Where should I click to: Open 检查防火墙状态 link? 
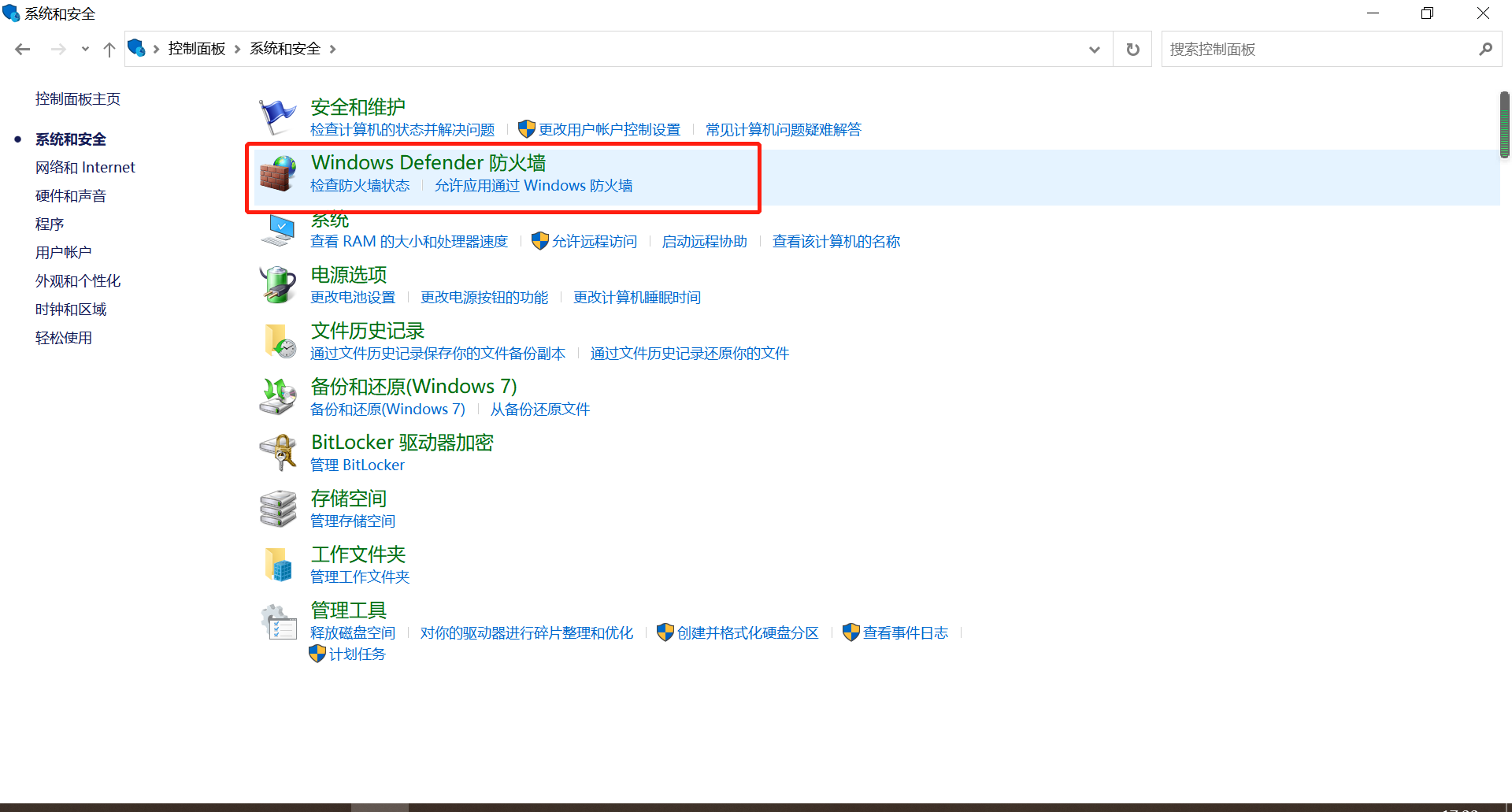click(x=360, y=186)
